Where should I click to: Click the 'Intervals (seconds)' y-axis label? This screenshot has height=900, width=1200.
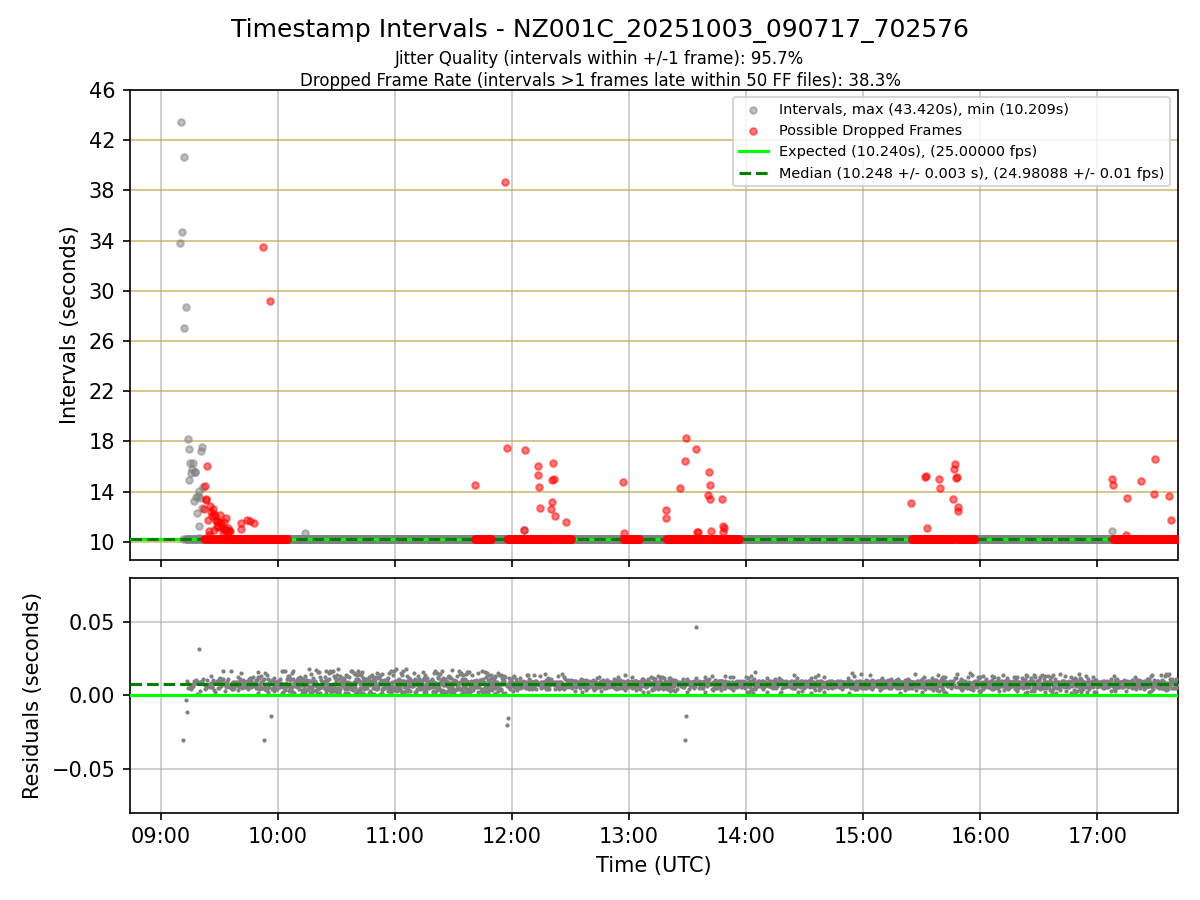coord(68,325)
